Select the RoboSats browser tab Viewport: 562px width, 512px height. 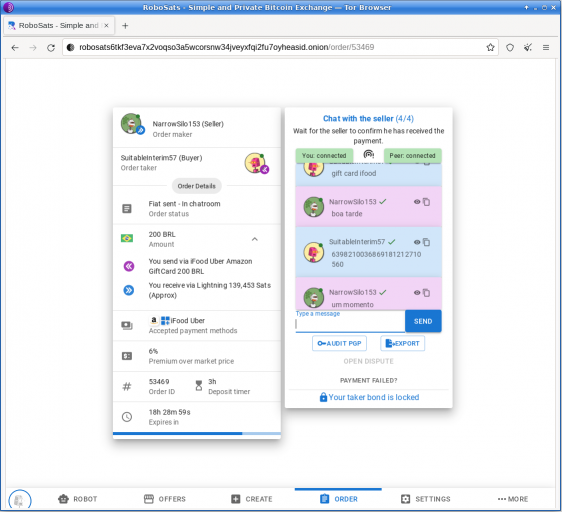(x=59, y=25)
